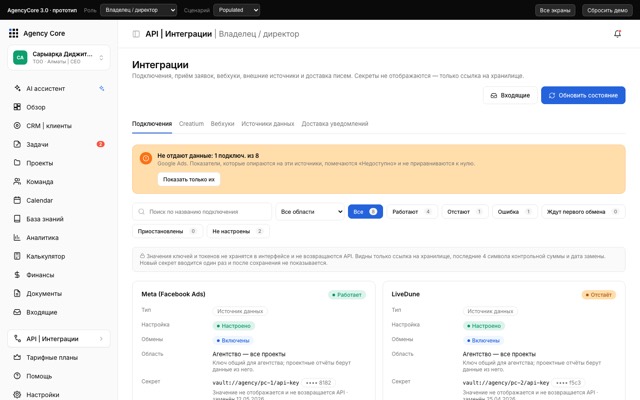This screenshot has height=400, width=640.
Task: Open notifications bell icon
Action: [617, 34]
